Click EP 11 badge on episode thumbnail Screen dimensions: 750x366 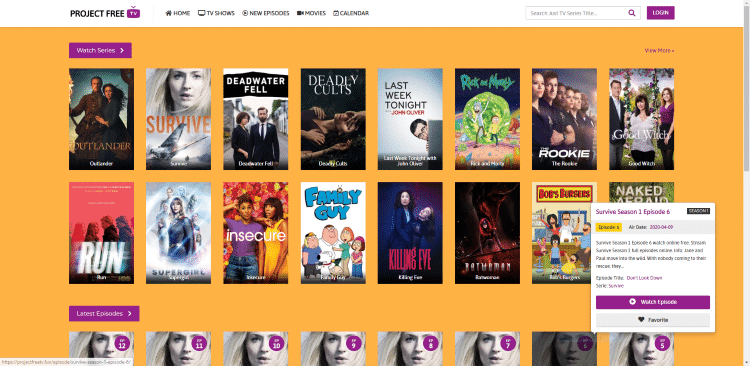point(198,343)
